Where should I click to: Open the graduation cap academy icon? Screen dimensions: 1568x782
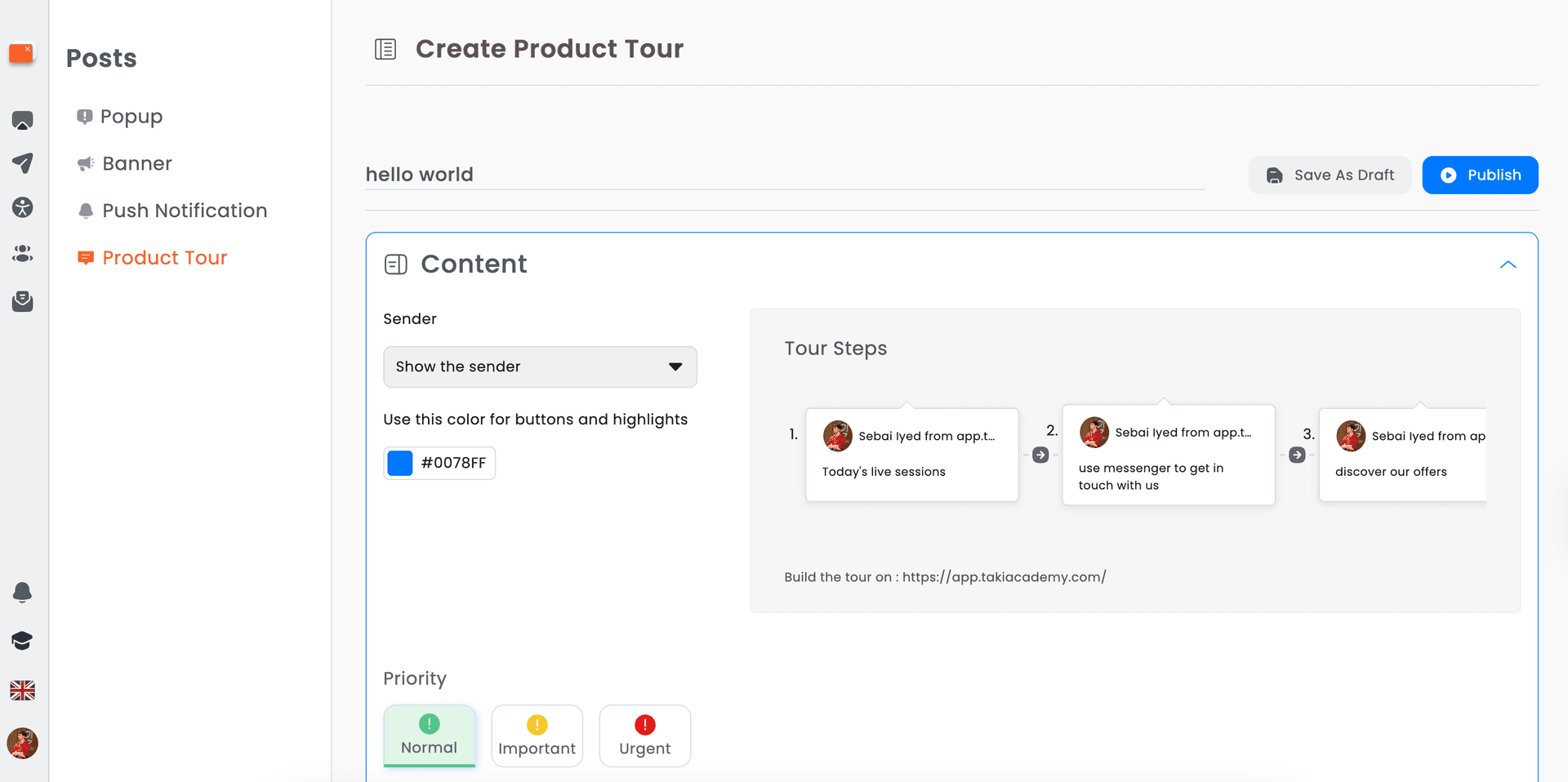23,641
